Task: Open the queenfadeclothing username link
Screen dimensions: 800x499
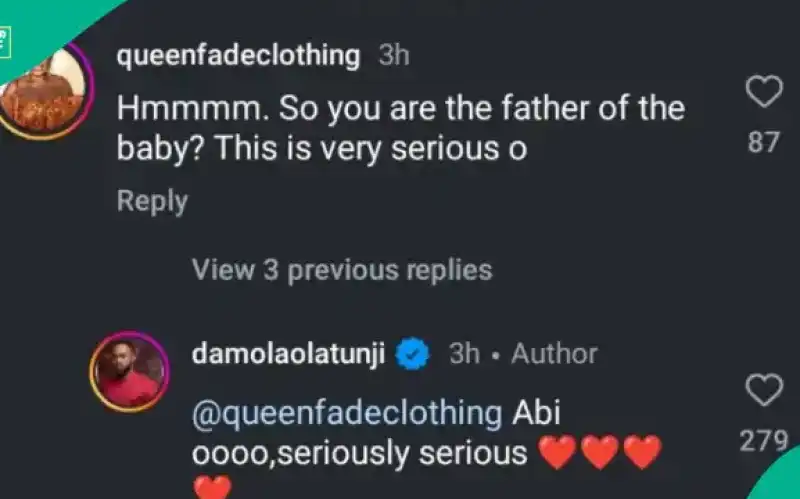Action: click(238, 56)
